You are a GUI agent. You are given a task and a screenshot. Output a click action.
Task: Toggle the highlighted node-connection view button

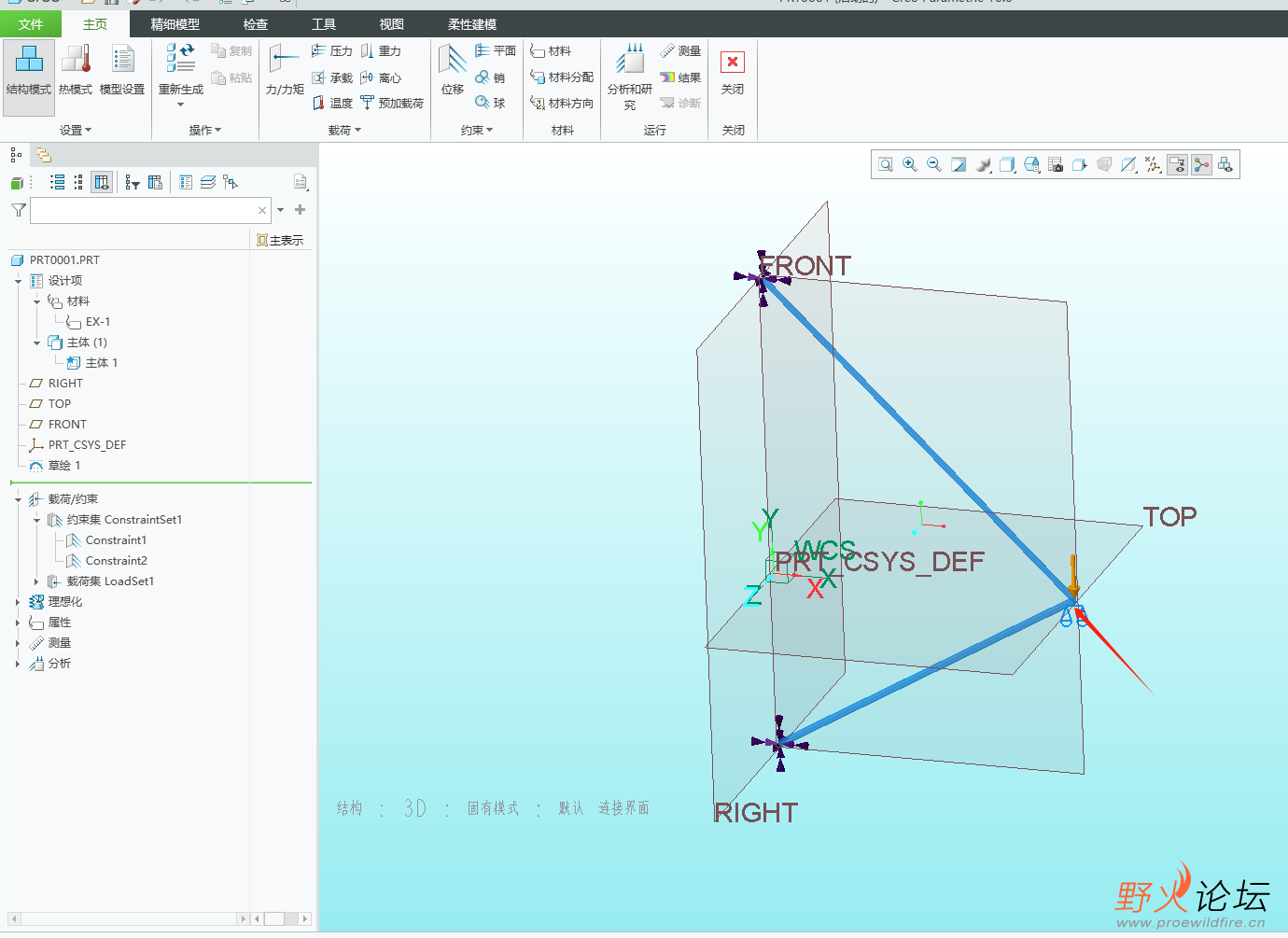click(1201, 165)
